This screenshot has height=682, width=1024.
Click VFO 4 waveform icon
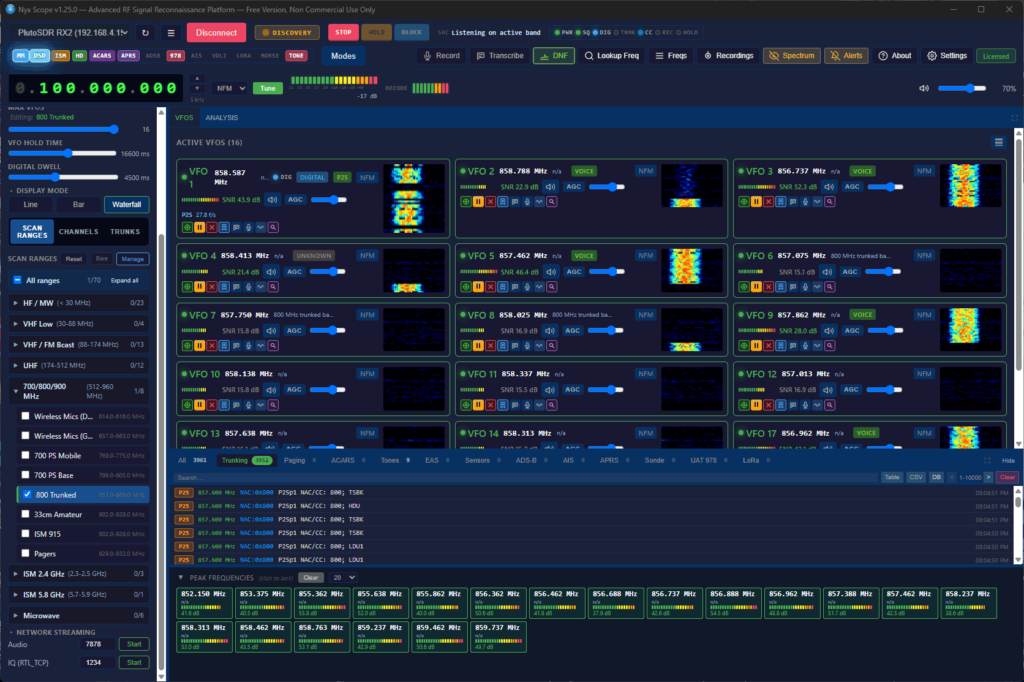261,287
